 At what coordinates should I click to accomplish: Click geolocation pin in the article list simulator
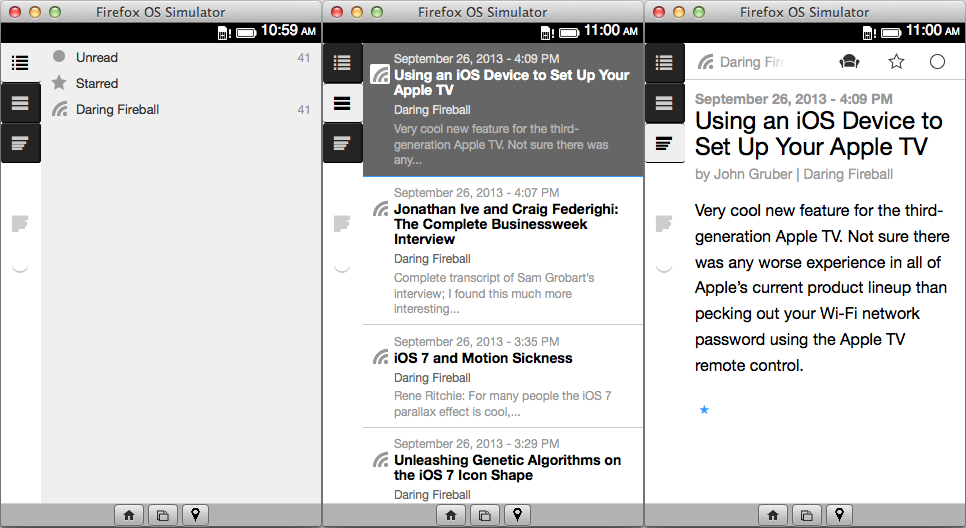click(518, 515)
